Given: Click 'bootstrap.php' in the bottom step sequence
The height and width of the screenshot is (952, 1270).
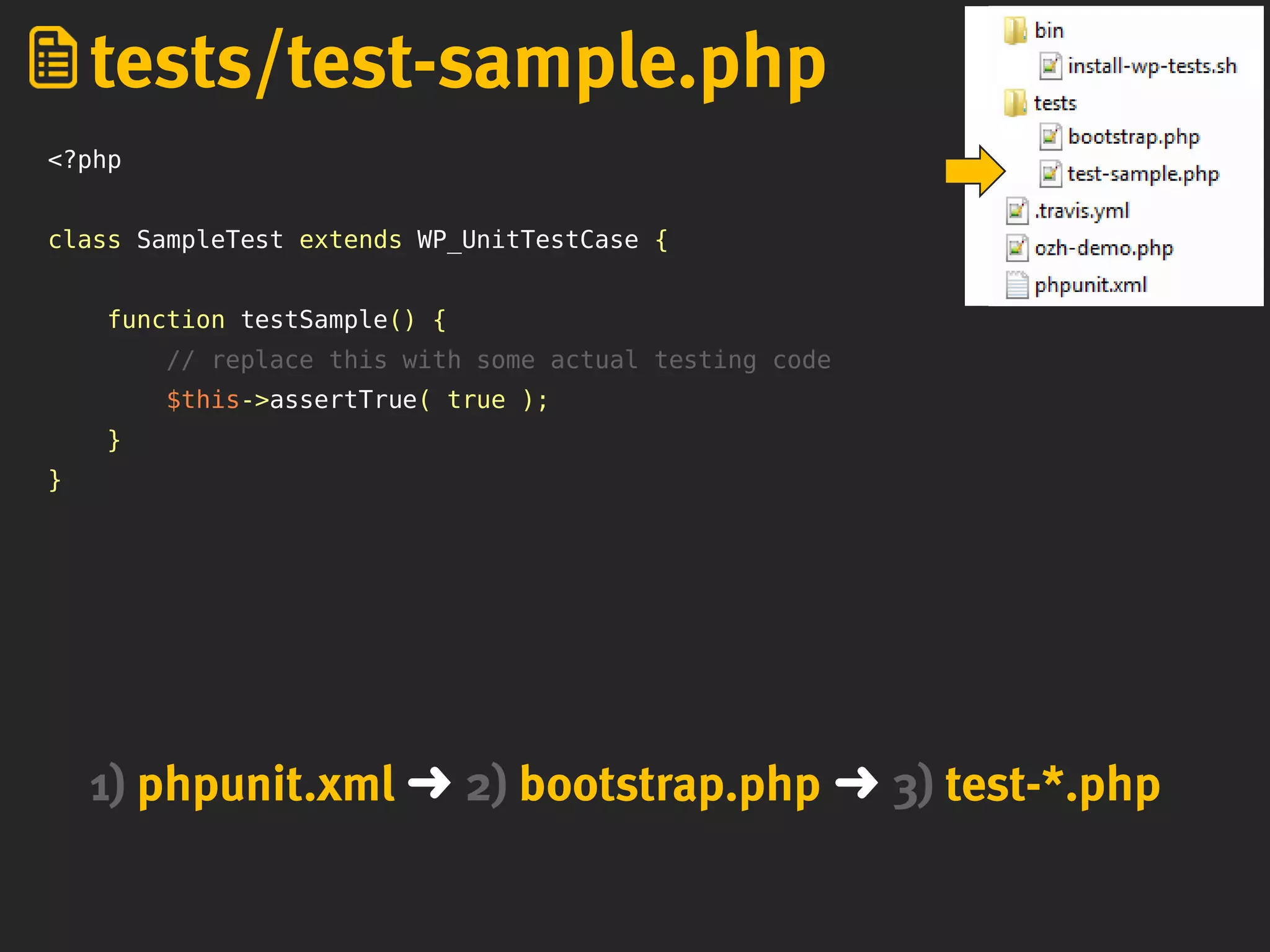Looking at the screenshot, I should pos(670,786).
